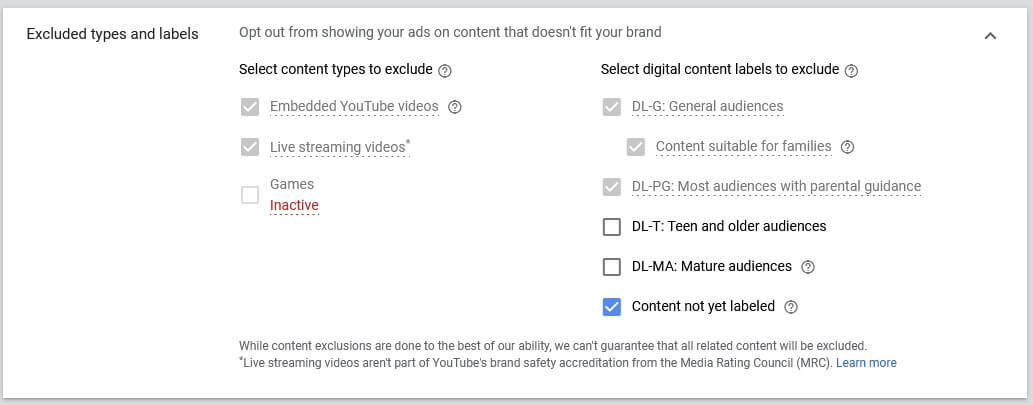Toggle Embedded YouTube videos checkbox

coord(250,107)
